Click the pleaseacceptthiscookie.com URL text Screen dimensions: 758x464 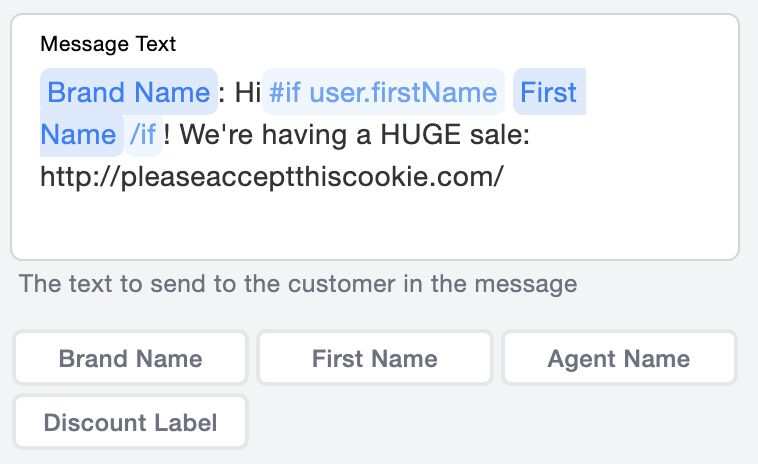(272, 177)
